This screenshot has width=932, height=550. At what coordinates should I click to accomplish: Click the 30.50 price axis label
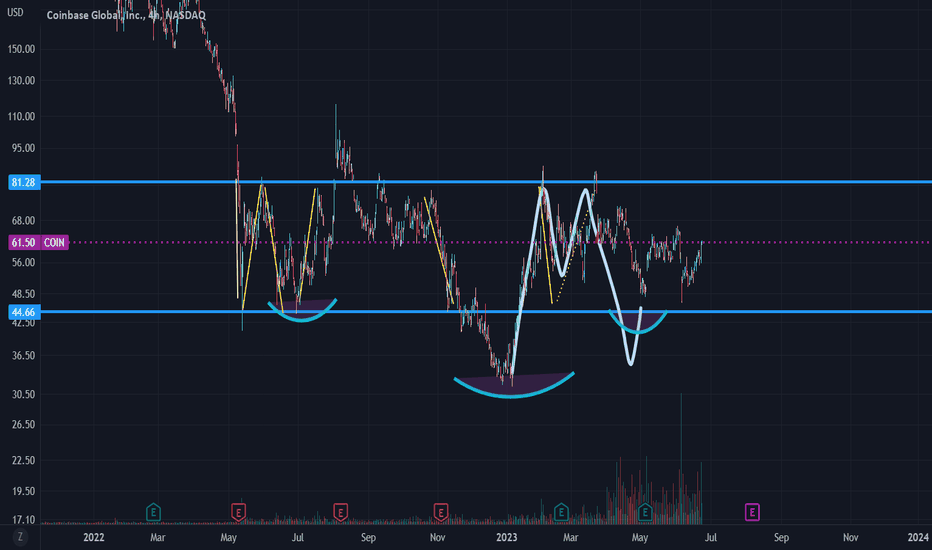[x=23, y=394]
